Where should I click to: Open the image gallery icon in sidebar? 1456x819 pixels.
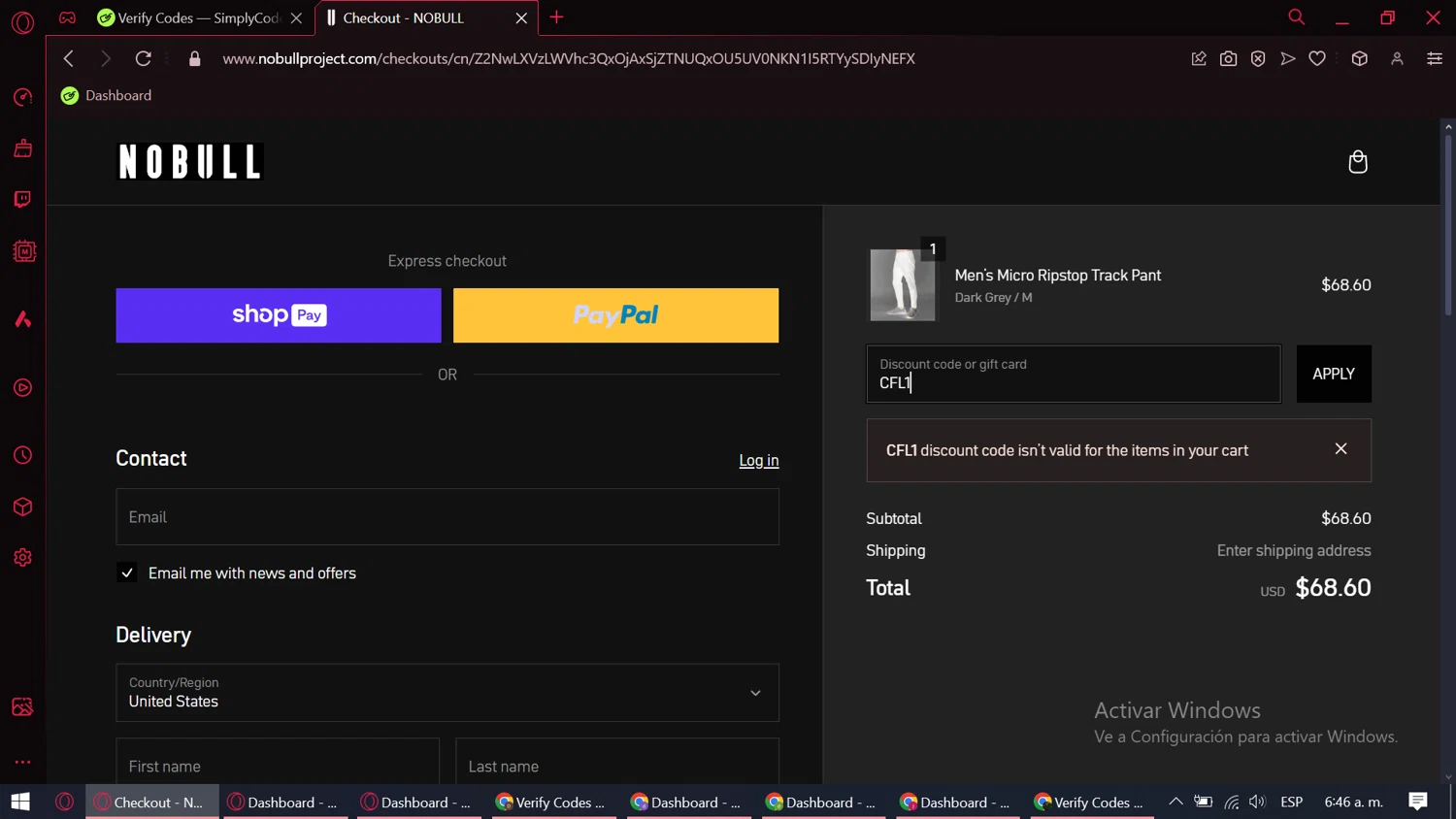22,707
